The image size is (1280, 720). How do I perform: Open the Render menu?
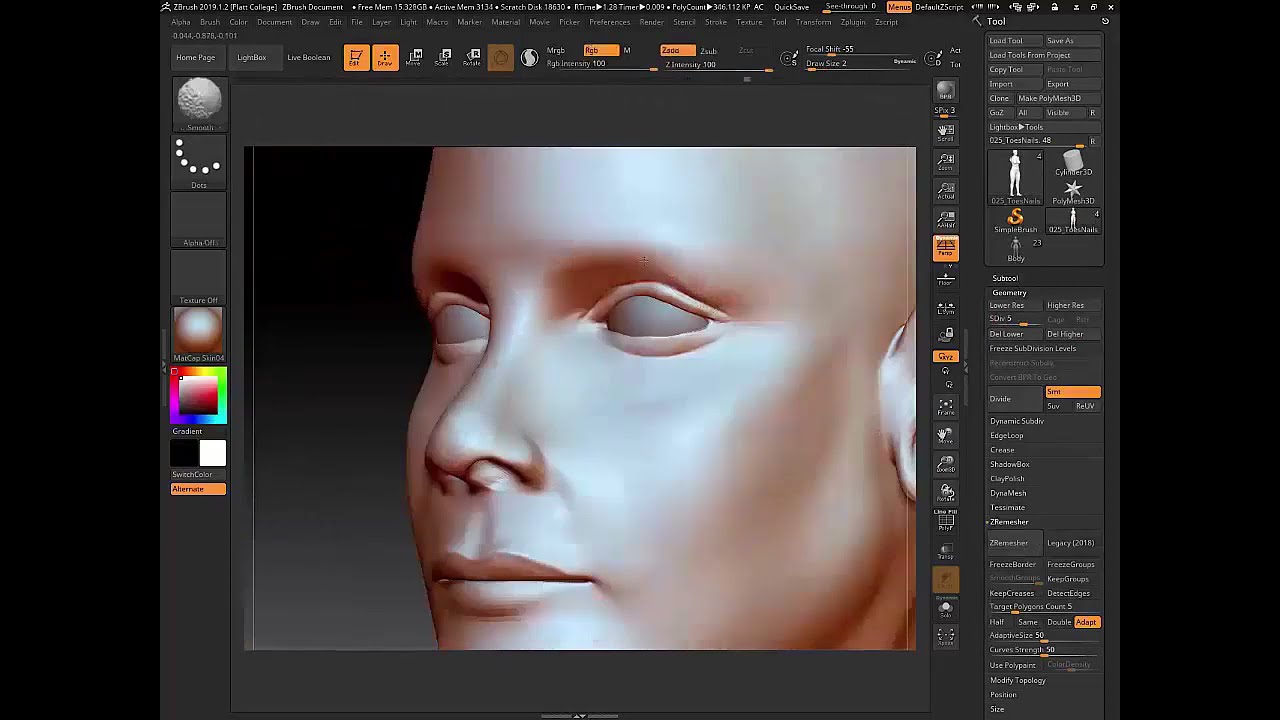651,22
